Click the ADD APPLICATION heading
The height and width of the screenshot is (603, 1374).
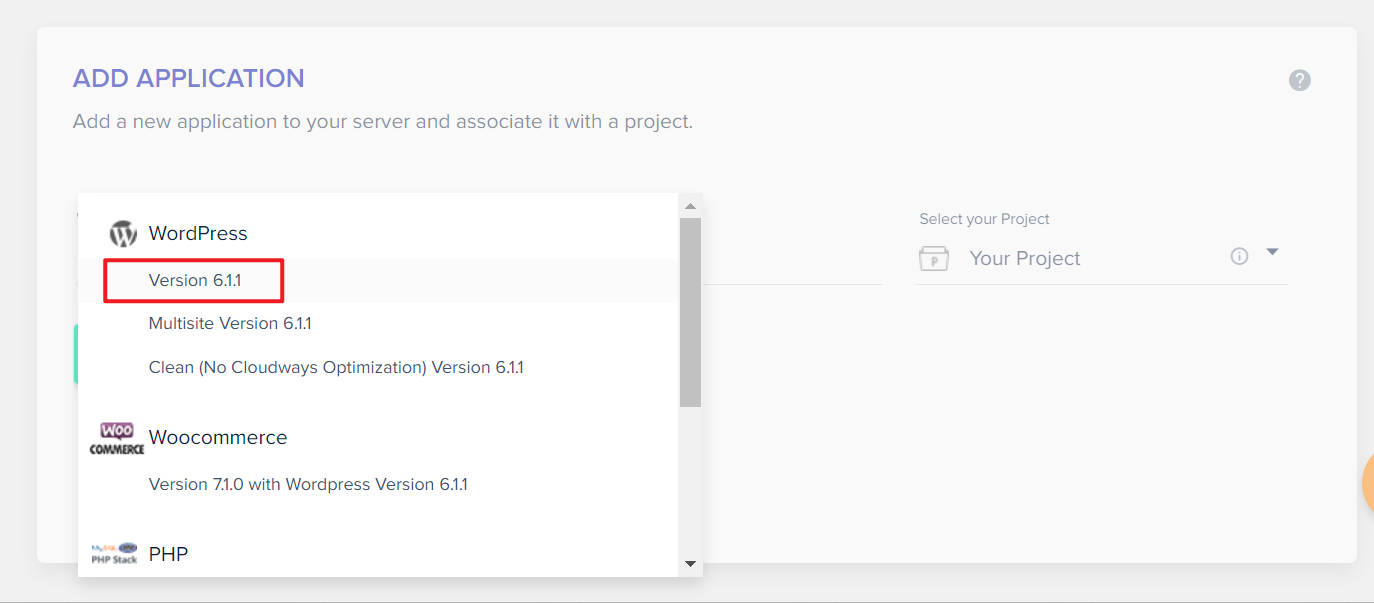(x=189, y=78)
